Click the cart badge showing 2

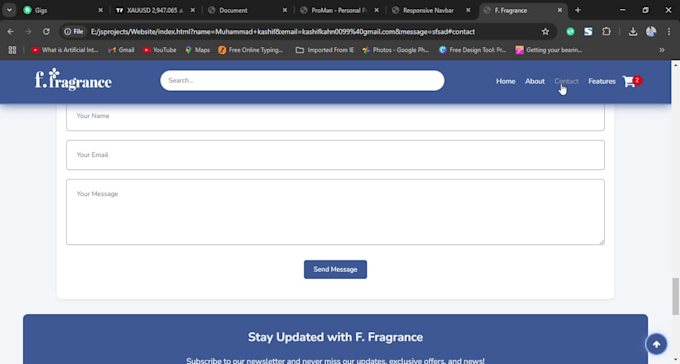(x=637, y=80)
